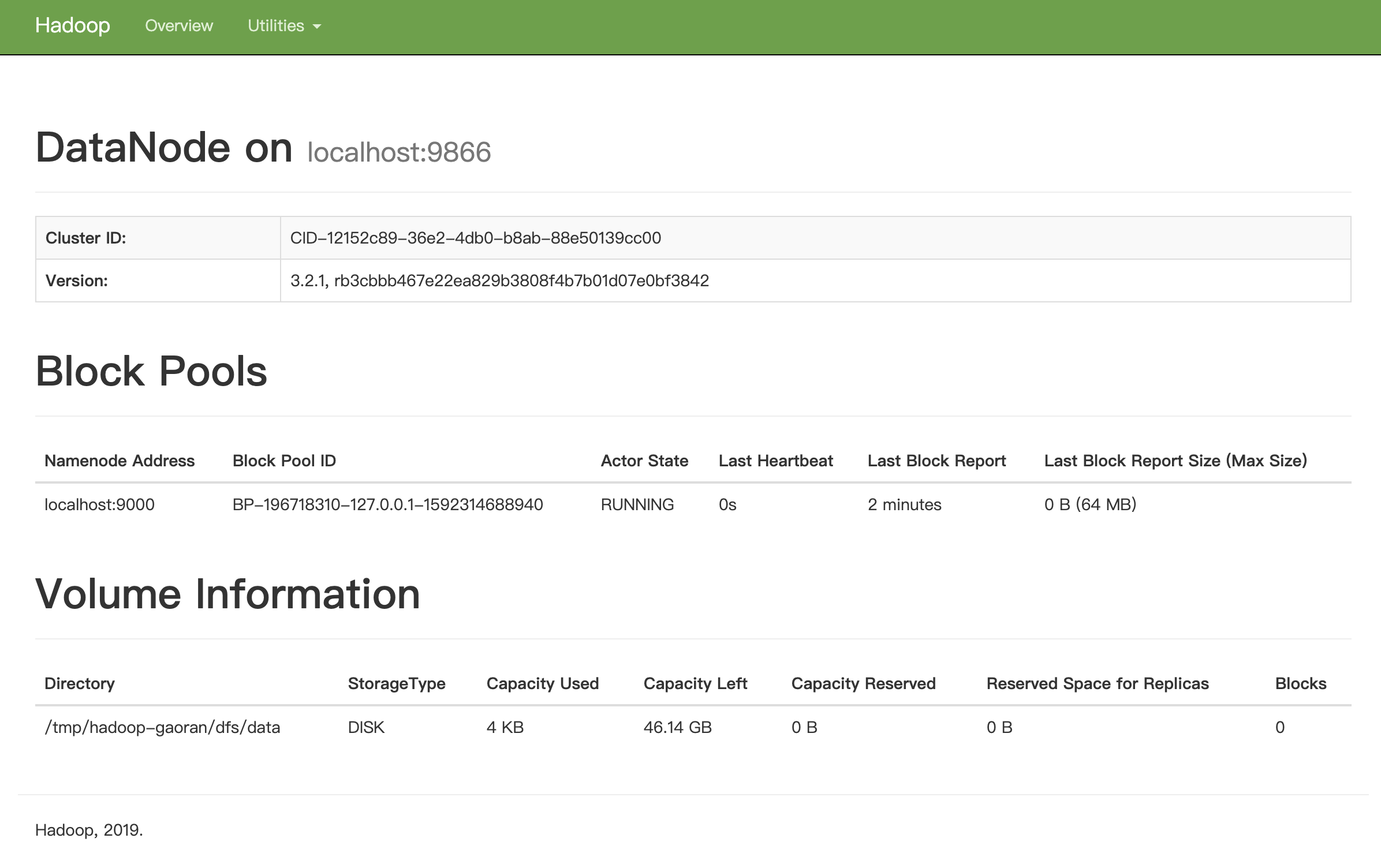Viewport: 1381px width, 868px height.
Task: Click the Utilities caret arrow
Action: click(x=316, y=27)
